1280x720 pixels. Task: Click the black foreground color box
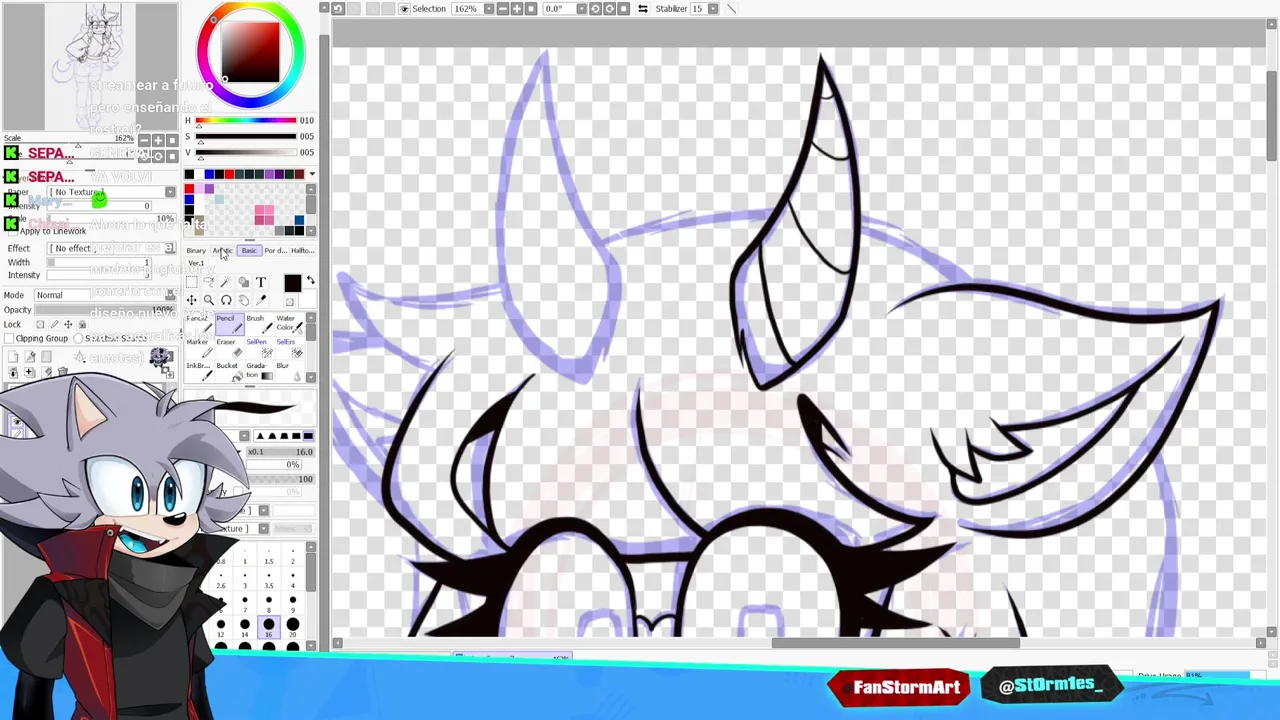tap(292, 283)
